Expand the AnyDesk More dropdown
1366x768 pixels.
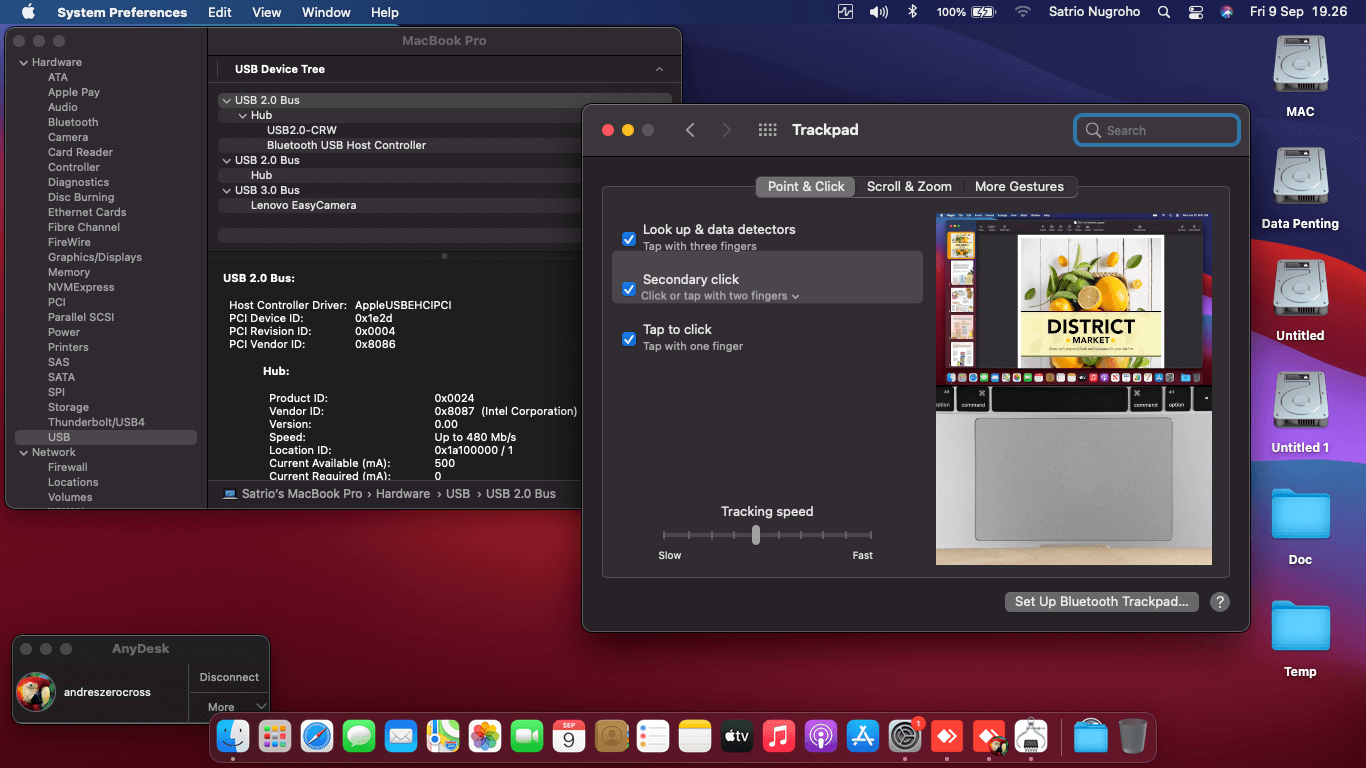click(x=237, y=707)
